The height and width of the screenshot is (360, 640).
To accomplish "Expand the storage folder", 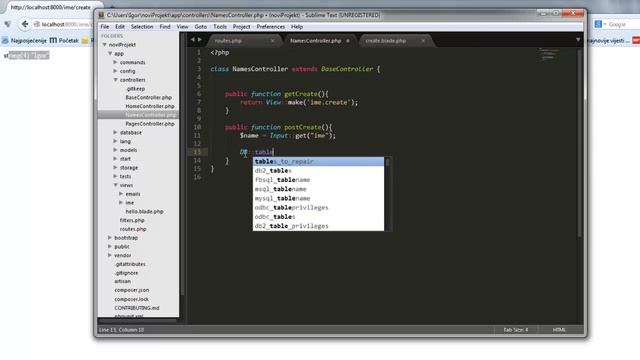I will (116, 167).
